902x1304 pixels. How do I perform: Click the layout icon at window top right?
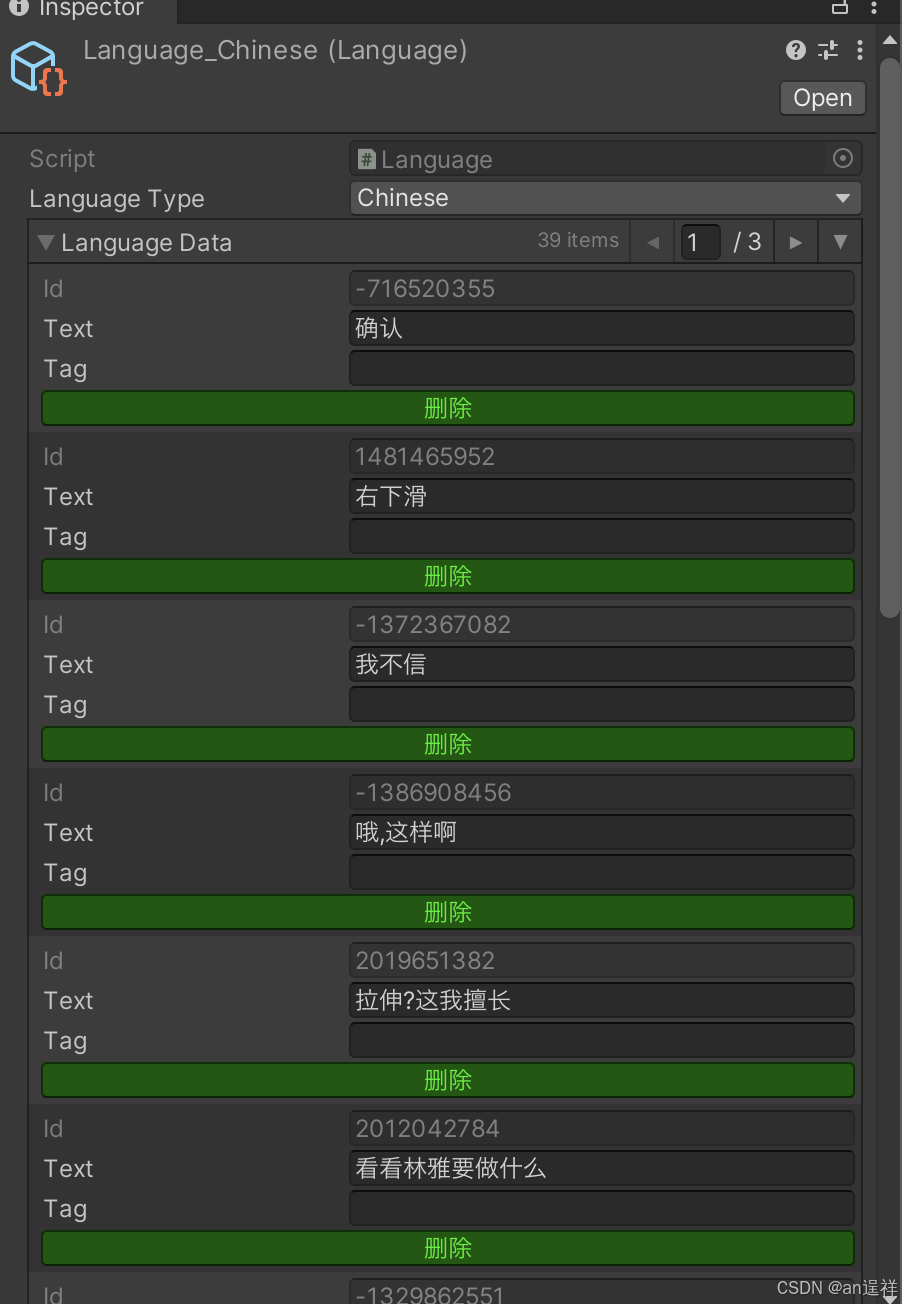click(839, 8)
